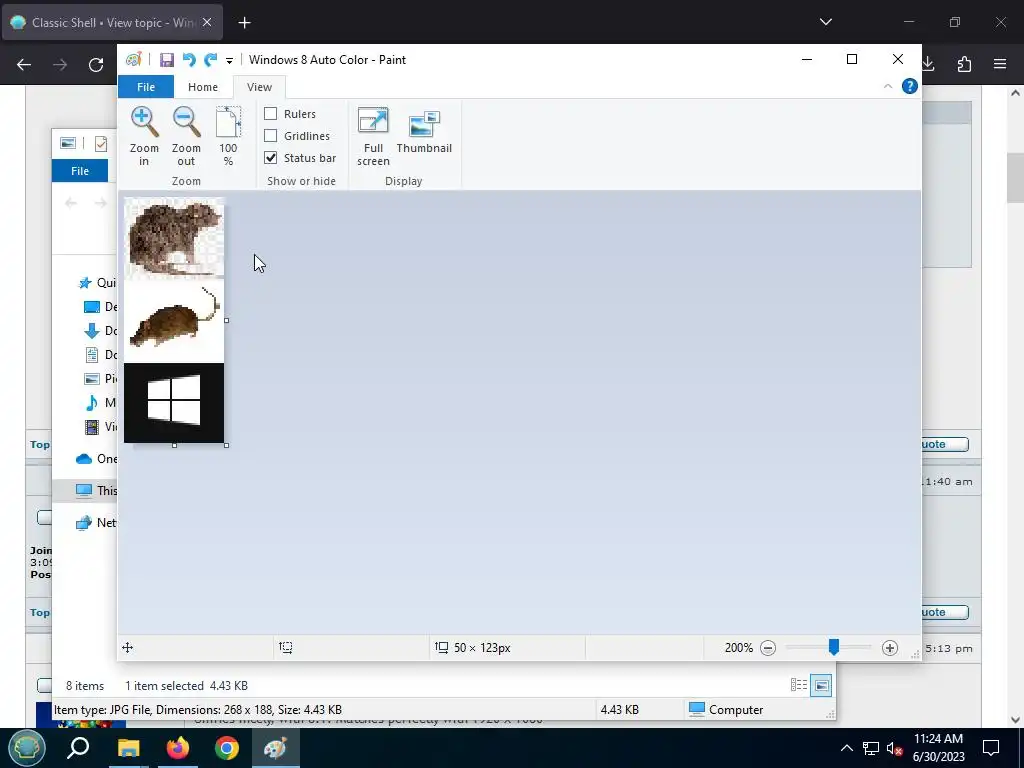
Task: Enable the Gridlines checkbox
Action: tap(270, 136)
